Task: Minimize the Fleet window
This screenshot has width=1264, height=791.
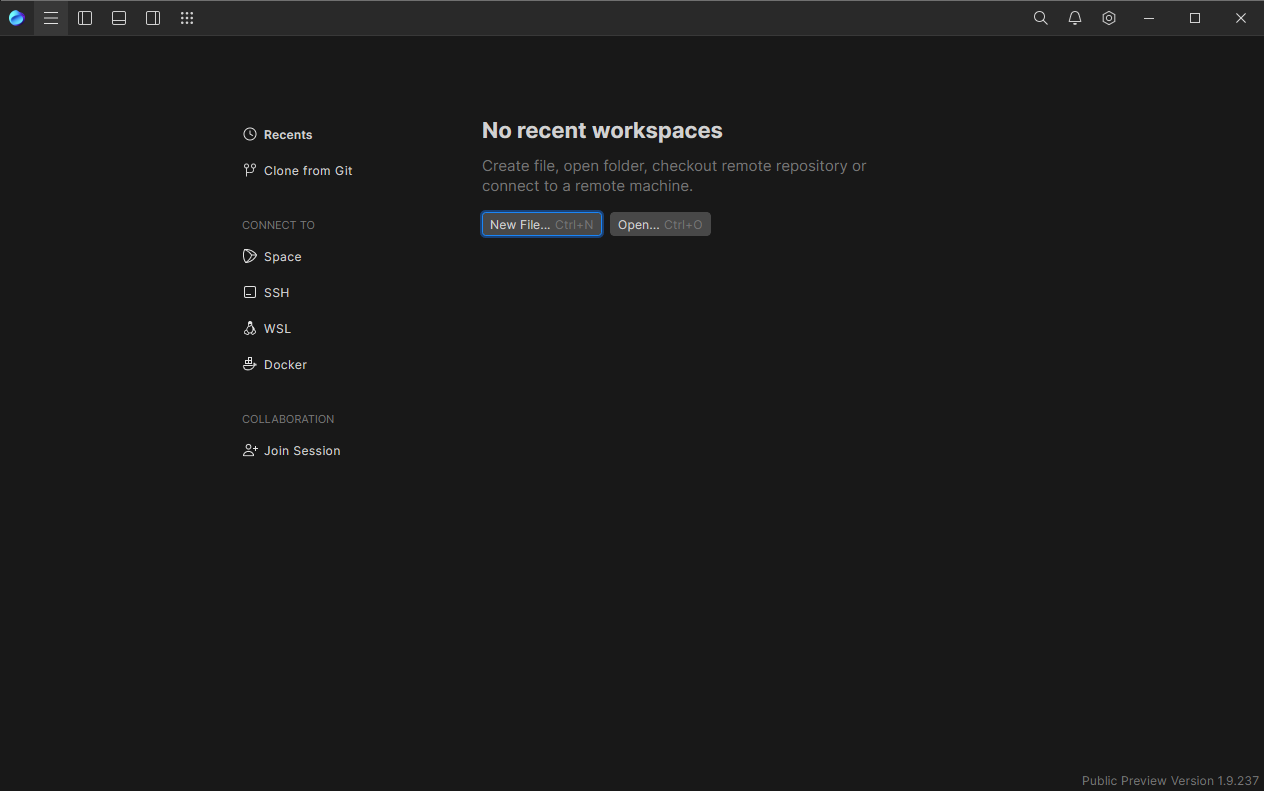Action: [1149, 18]
